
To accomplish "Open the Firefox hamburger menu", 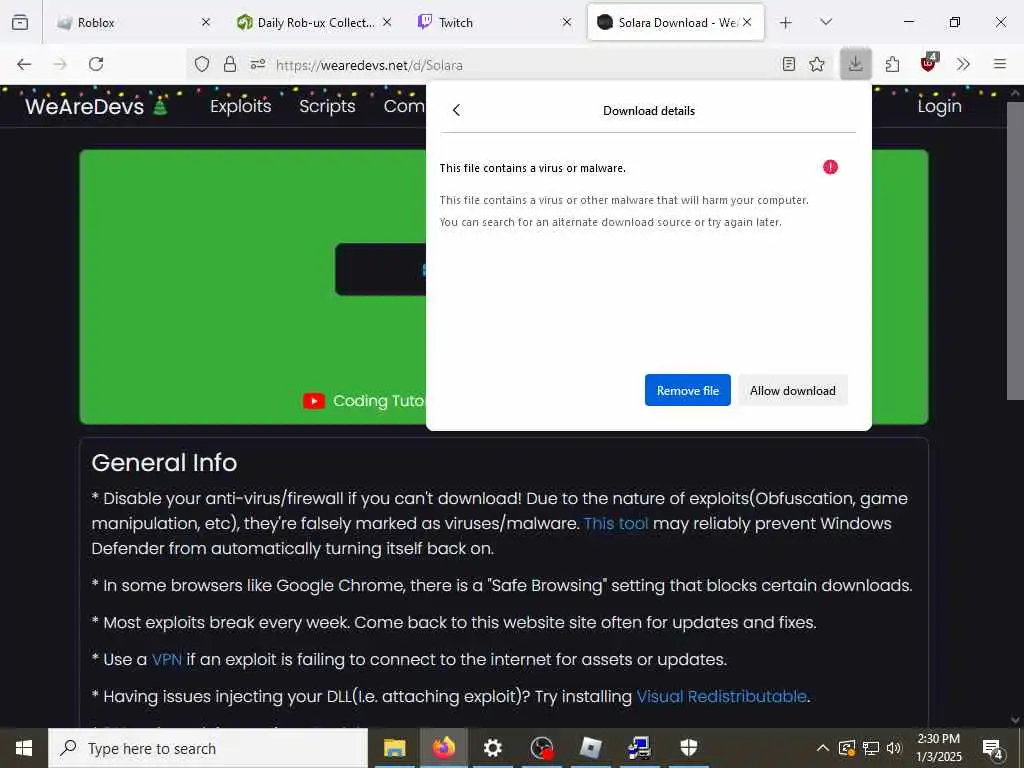I will coord(1000,64).
